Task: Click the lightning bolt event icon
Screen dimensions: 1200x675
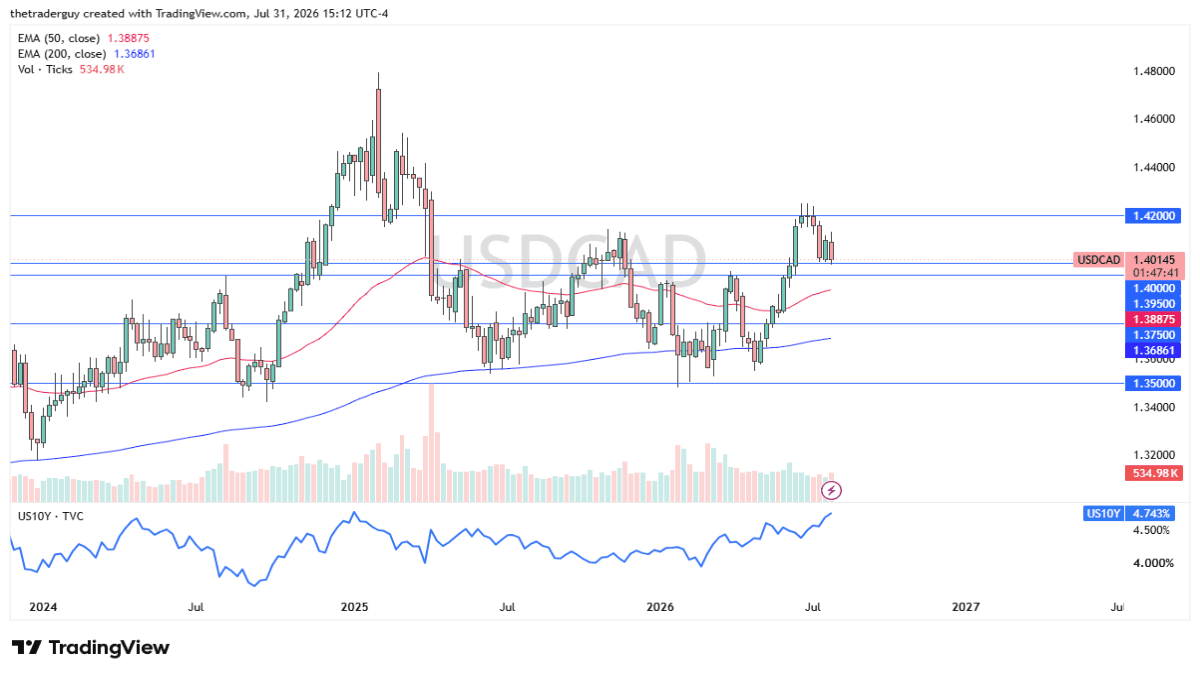Action: [x=832, y=490]
